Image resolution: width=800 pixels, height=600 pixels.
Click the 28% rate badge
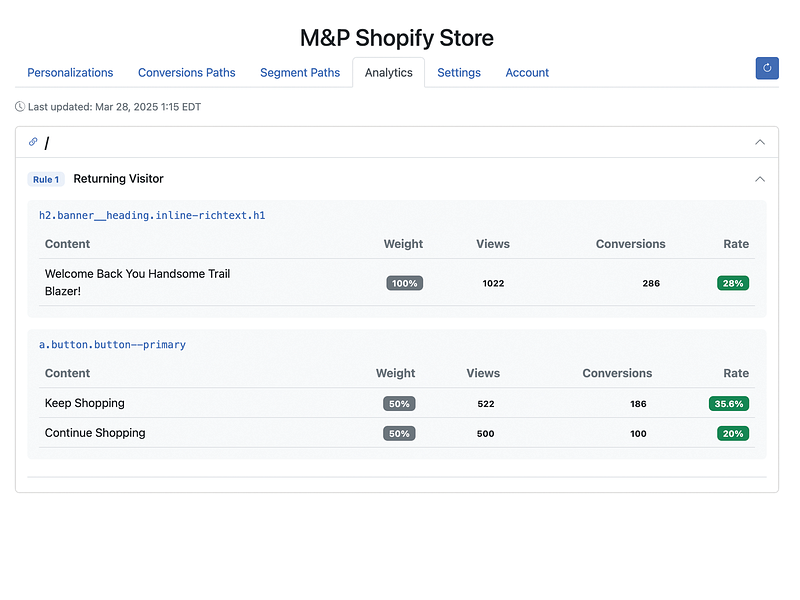pos(733,283)
